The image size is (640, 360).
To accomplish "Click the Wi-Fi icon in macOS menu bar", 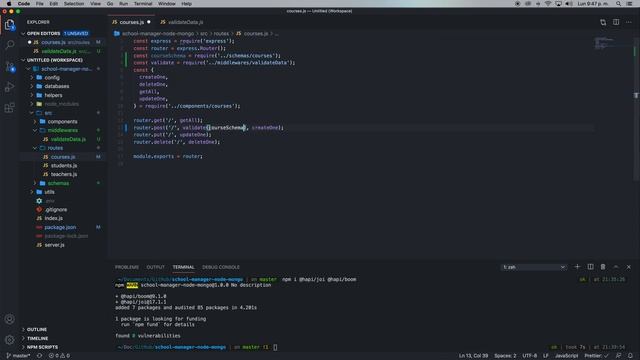I will coord(548,4).
